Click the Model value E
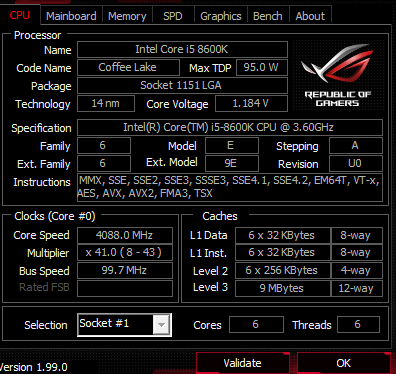Image resolution: width=396 pixels, height=374 pixels. tap(232, 145)
